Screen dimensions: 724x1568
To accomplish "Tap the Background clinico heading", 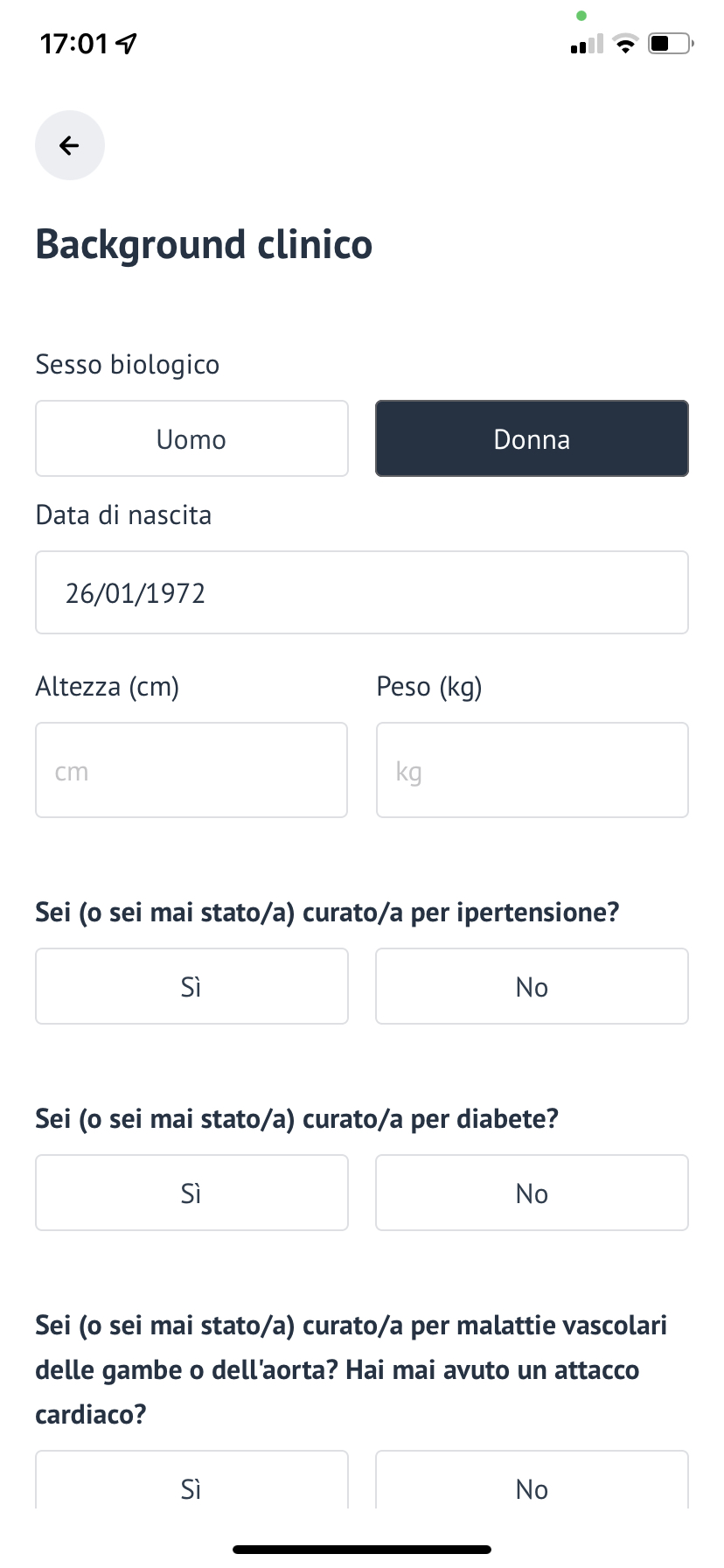I will point(204,245).
